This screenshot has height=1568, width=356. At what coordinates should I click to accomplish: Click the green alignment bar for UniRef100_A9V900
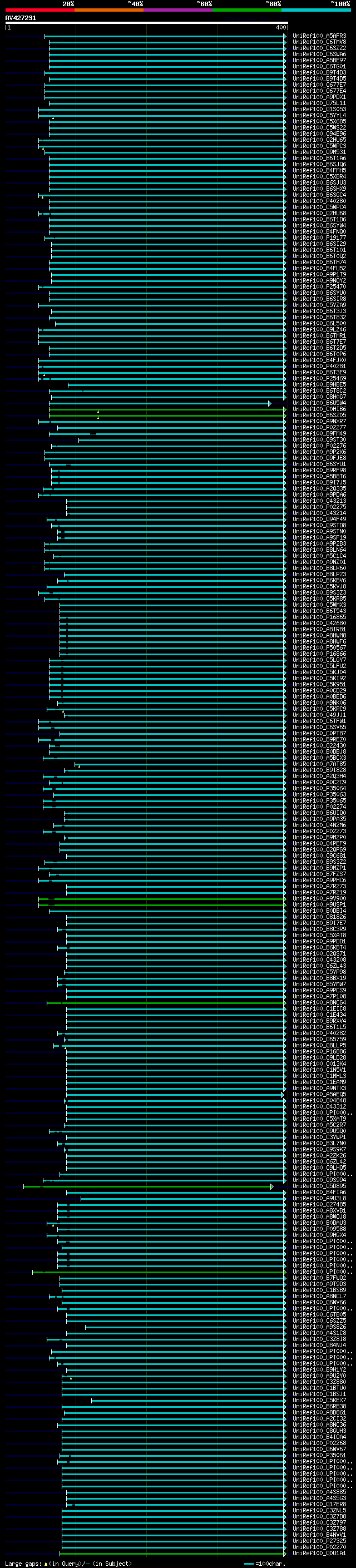pyautogui.click(x=162, y=898)
